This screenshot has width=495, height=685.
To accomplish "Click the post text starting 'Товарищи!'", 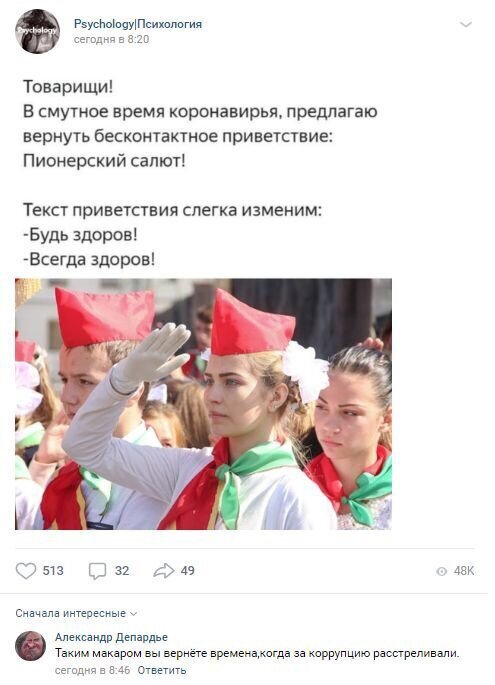I will click(x=200, y=173).
